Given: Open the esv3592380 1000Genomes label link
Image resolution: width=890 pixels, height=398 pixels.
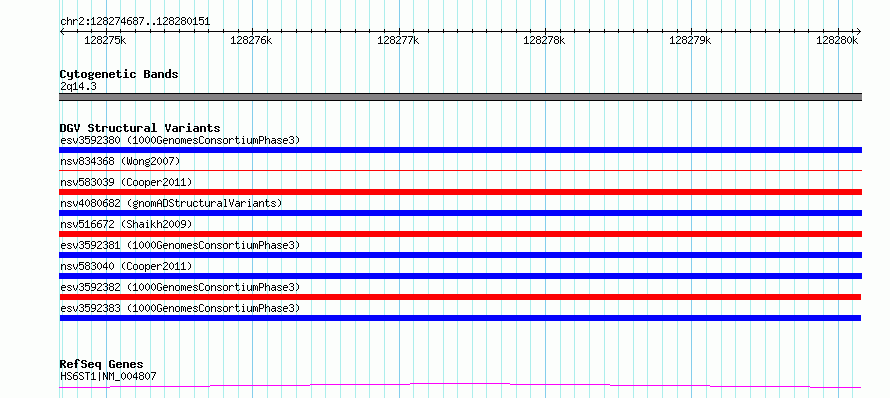Looking at the screenshot, I should [180, 140].
